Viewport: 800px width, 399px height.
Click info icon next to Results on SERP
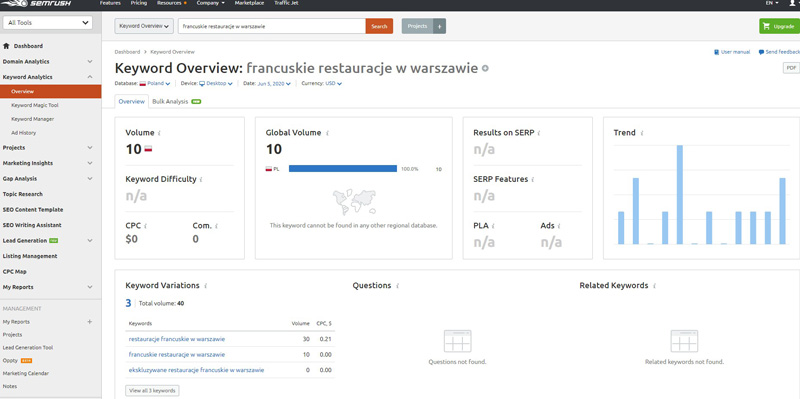[539, 133]
